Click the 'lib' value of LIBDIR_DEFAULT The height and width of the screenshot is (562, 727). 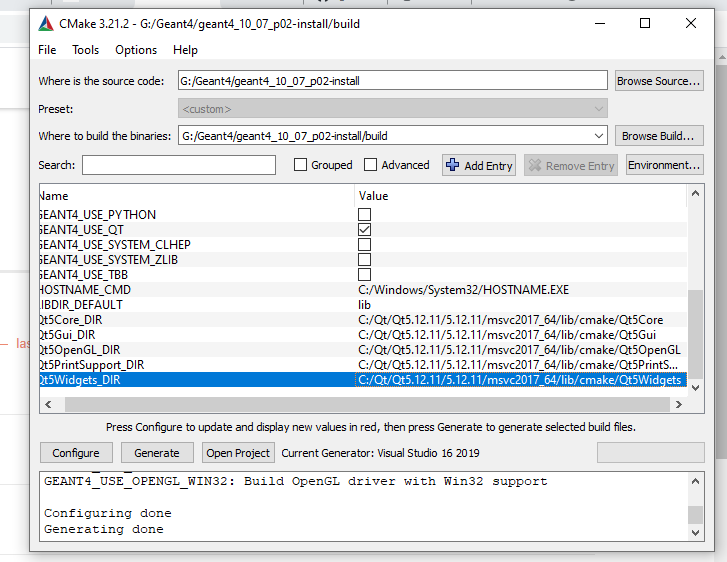(x=364, y=305)
